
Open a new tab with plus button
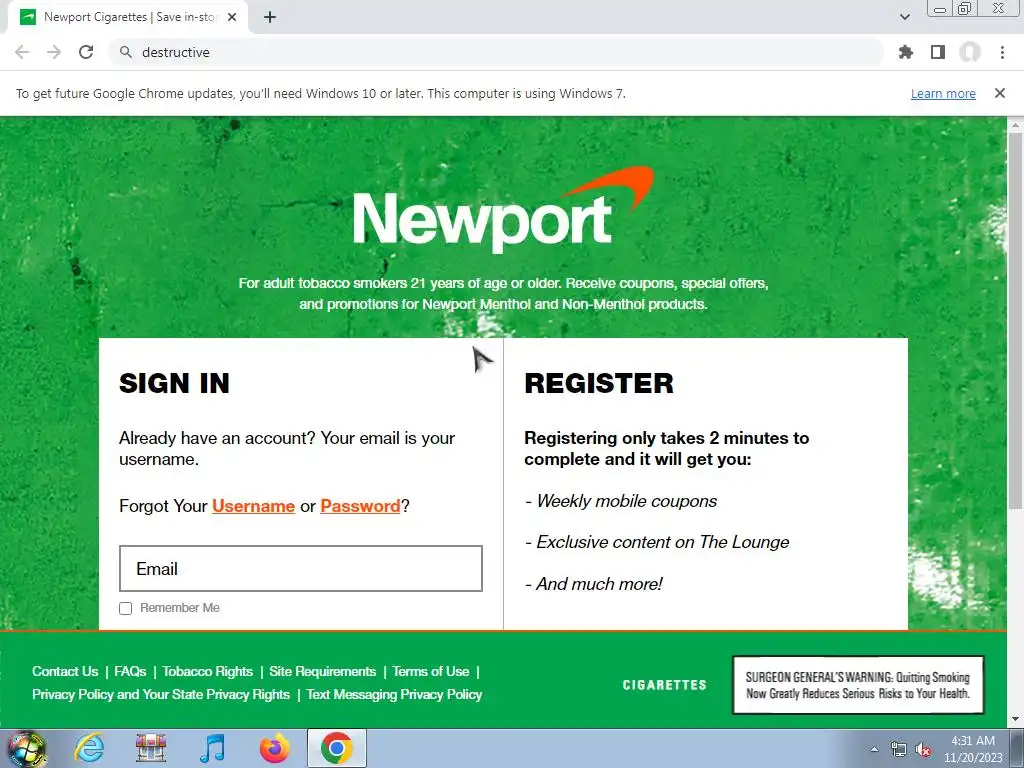click(x=270, y=17)
